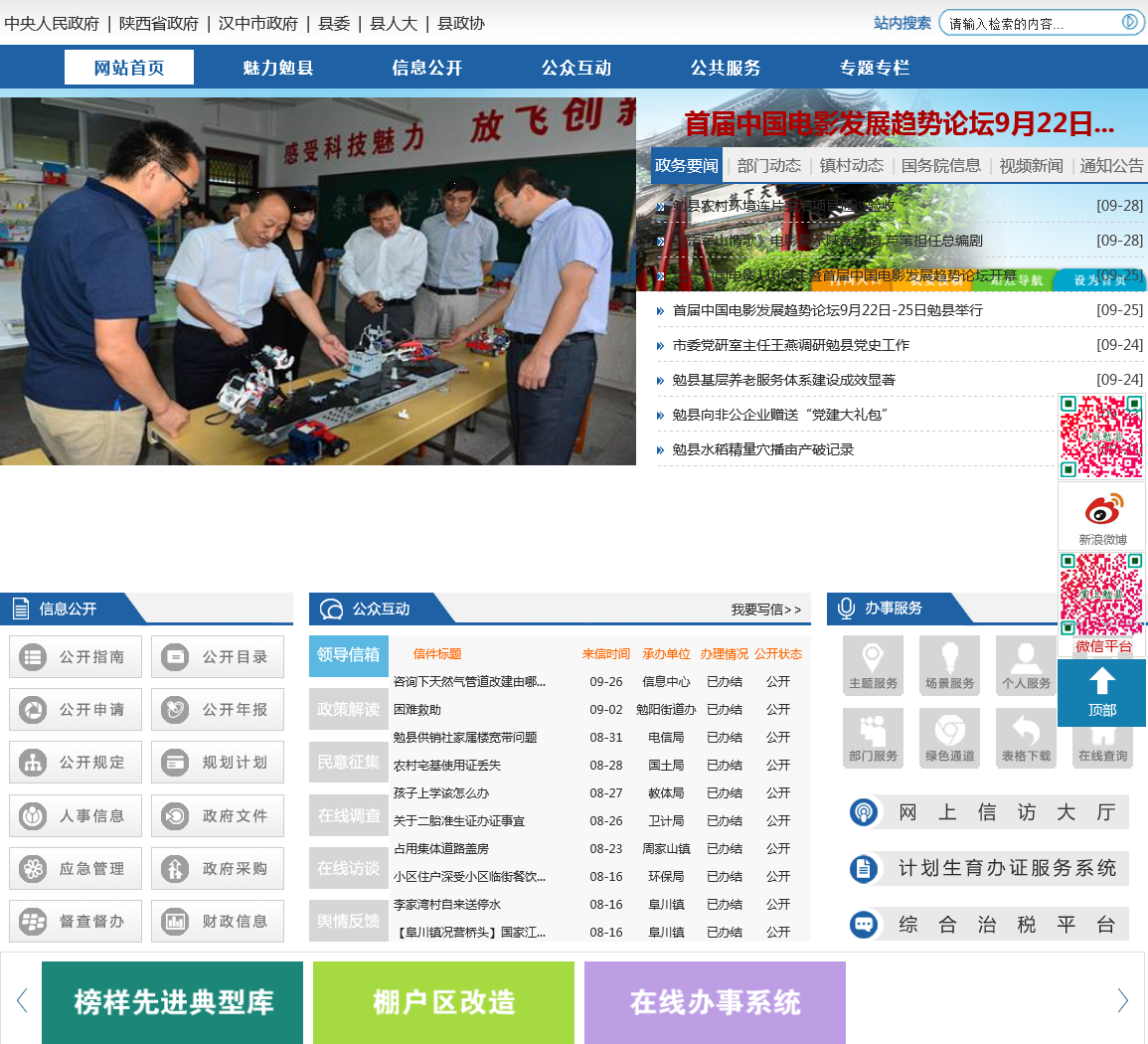The height and width of the screenshot is (1044, 1148).
Task: Open the 政府采购 icon button
Action: click(218, 868)
